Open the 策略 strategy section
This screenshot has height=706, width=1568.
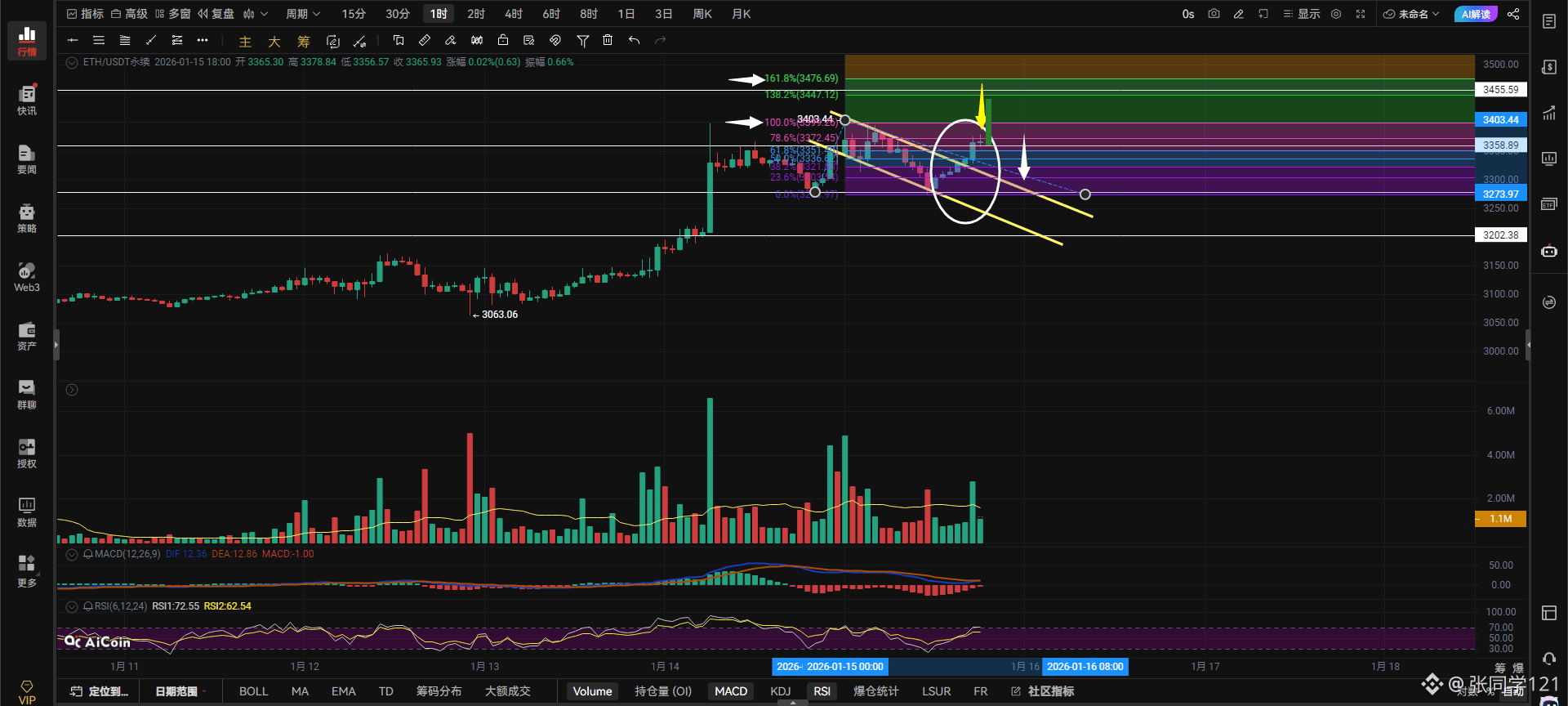pos(27,217)
